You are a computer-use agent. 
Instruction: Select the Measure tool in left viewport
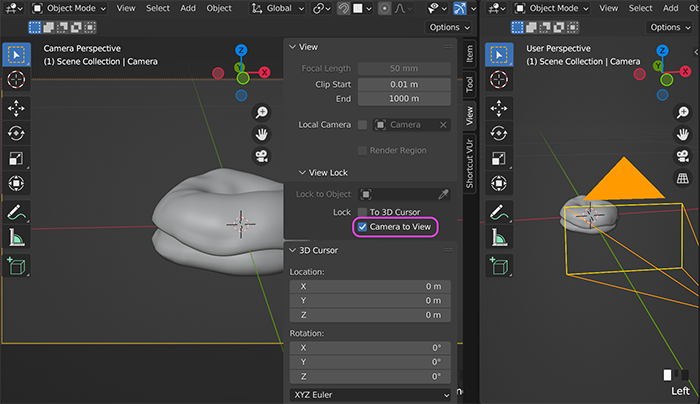17,237
